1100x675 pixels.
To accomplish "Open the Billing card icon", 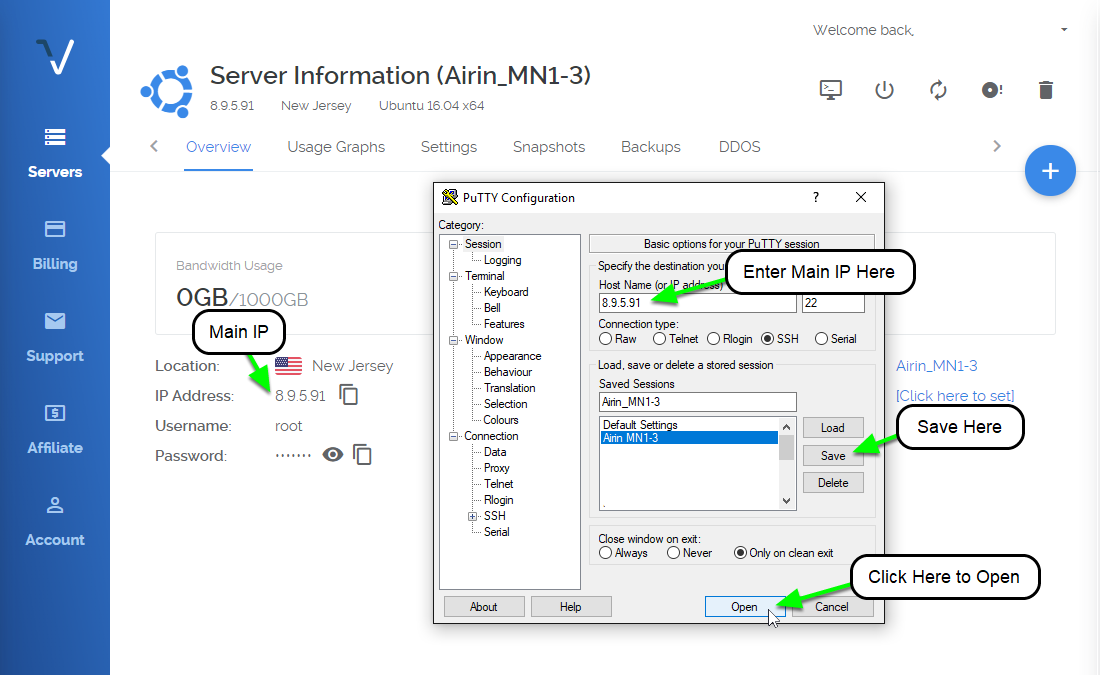I will 55,229.
